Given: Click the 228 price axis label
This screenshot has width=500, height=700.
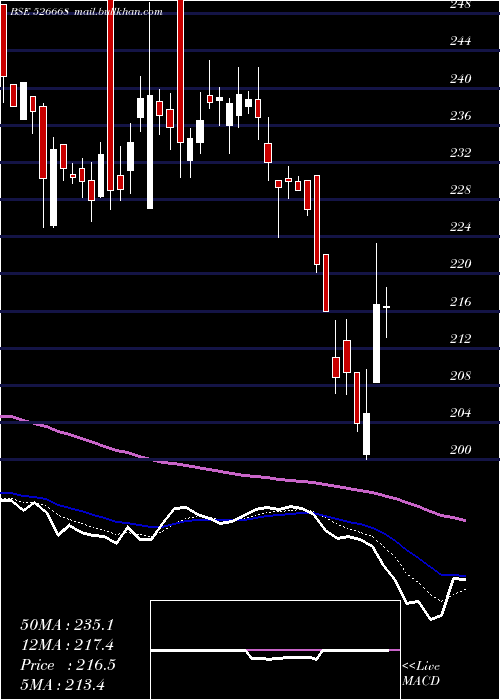Looking at the screenshot, I should pyautogui.click(x=460, y=190).
